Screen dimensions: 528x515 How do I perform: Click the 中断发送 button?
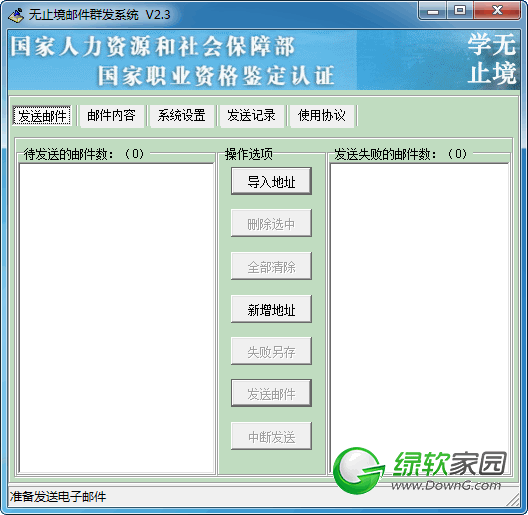click(271, 436)
